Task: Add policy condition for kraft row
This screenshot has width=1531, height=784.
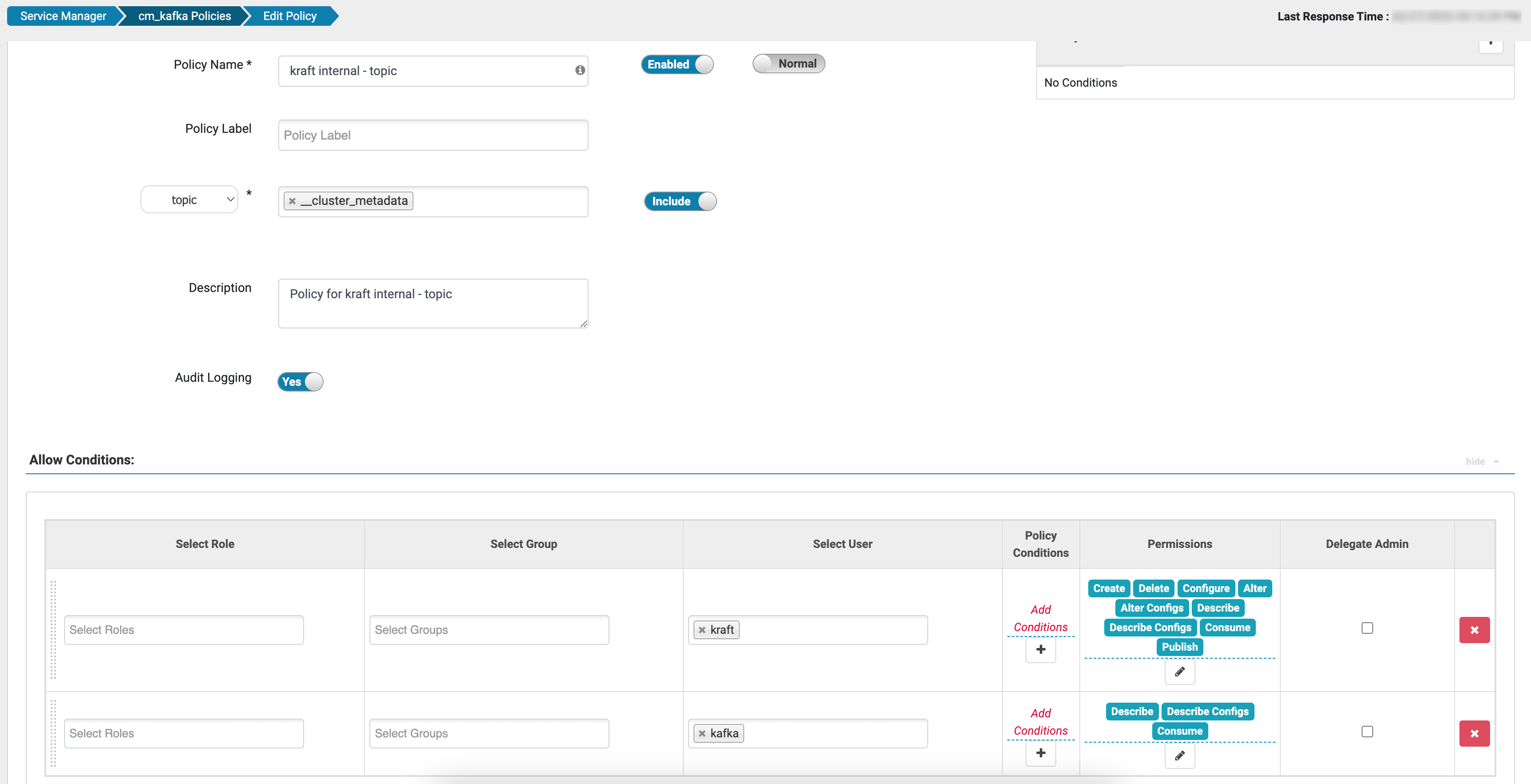Action: point(1040,650)
